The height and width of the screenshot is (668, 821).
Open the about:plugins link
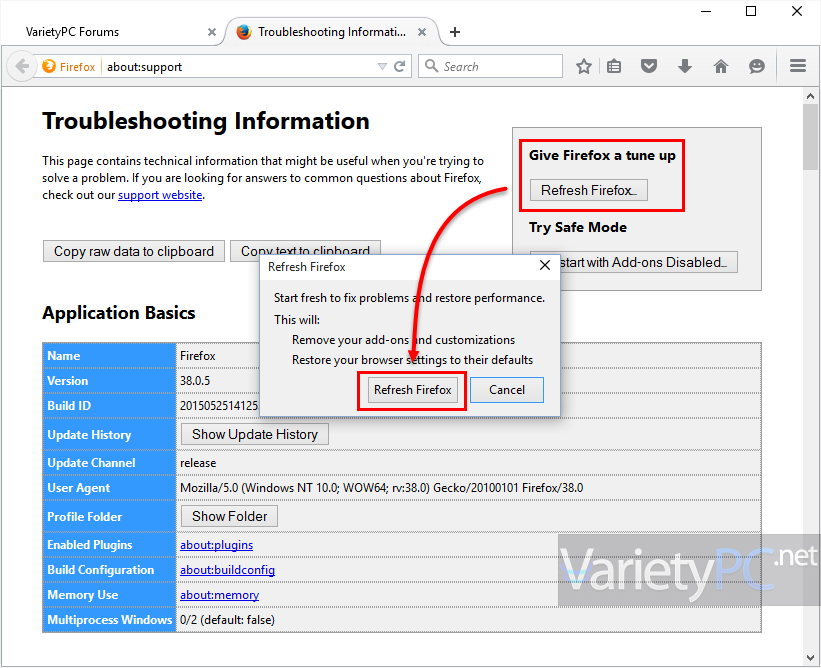point(216,545)
